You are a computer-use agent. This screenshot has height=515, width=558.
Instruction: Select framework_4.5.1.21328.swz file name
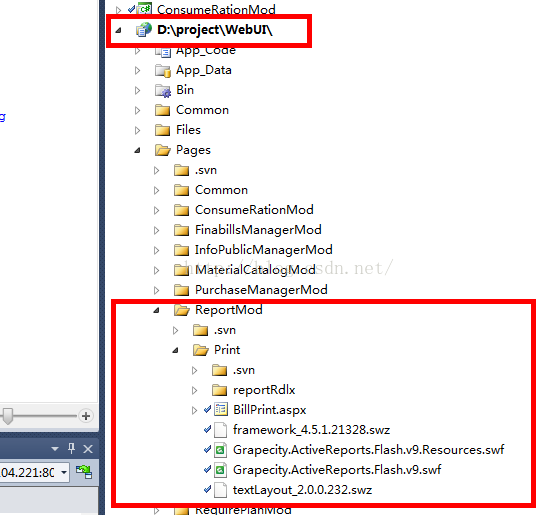(x=311, y=430)
